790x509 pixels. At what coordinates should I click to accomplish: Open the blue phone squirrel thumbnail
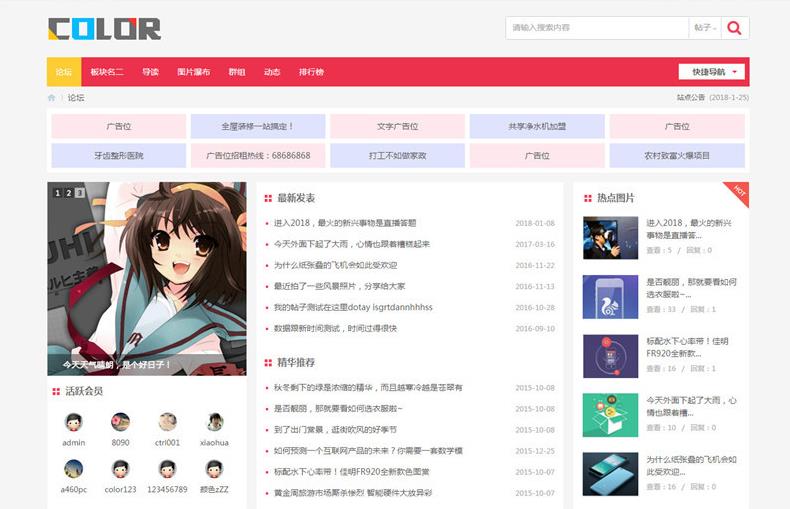click(611, 297)
